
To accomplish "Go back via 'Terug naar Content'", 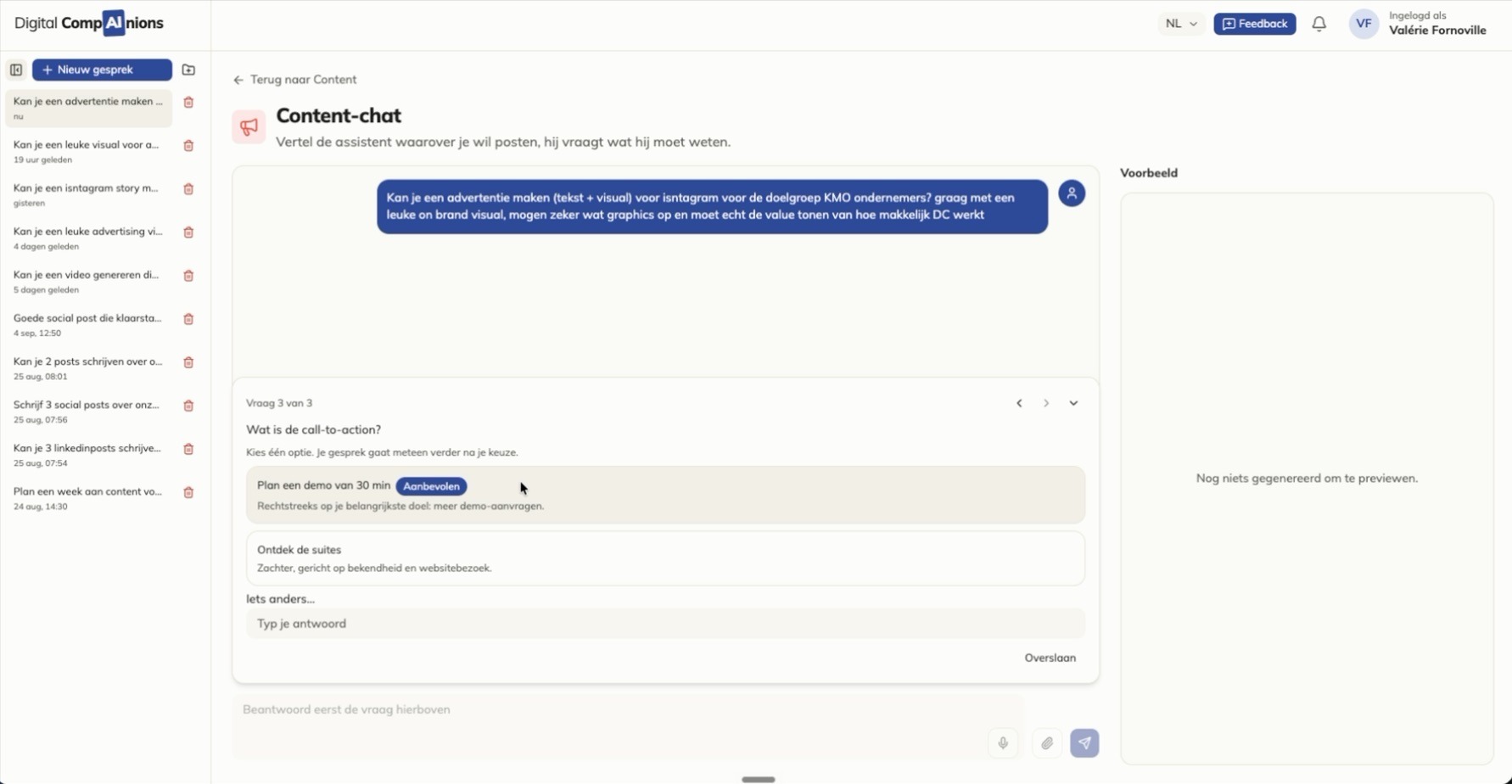I will (x=294, y=80).
